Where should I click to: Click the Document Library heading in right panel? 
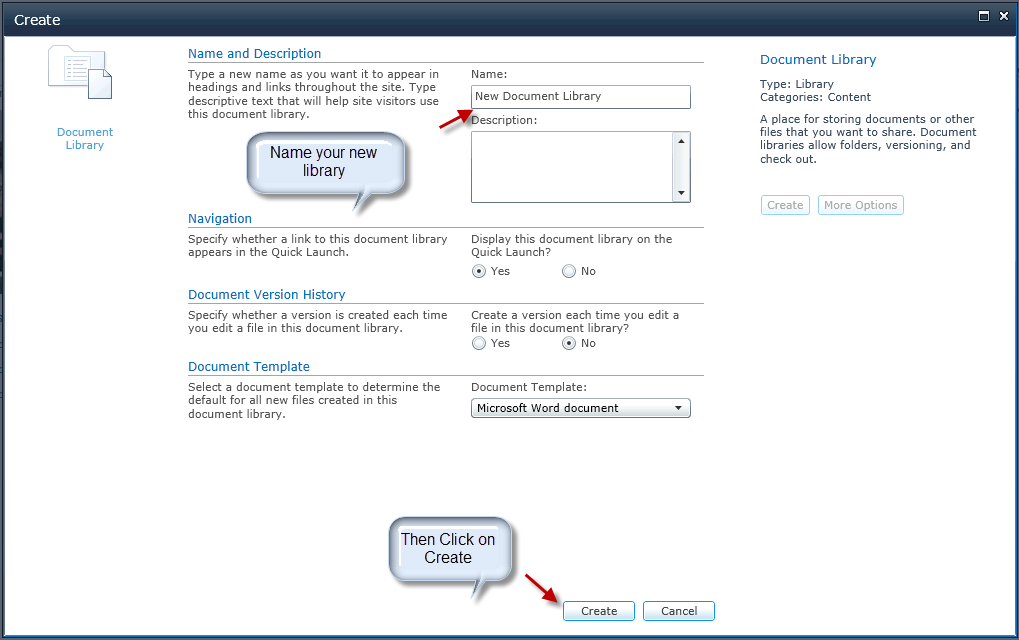[817, 60]
